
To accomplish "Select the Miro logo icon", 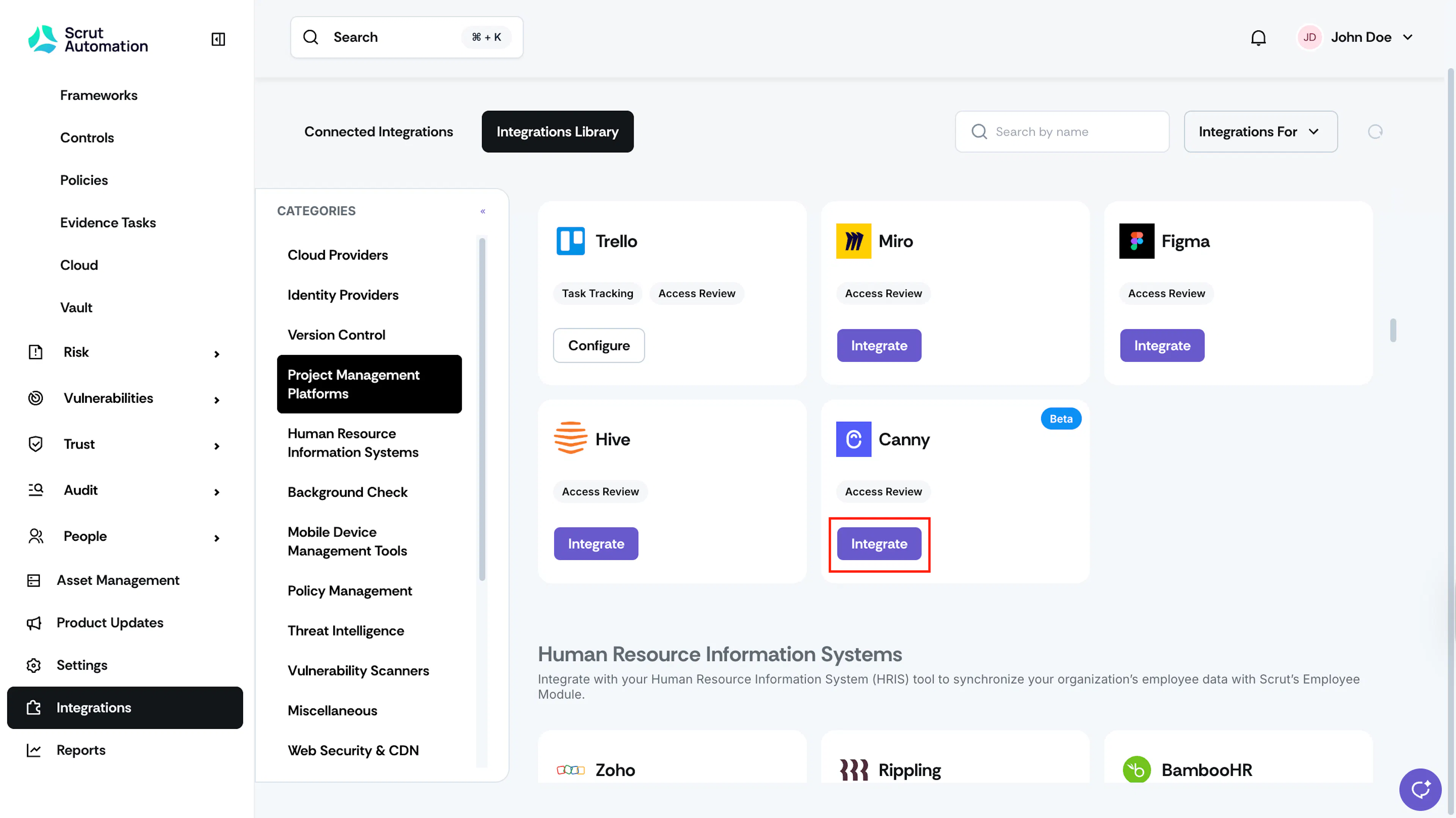I will coord(854,242).
